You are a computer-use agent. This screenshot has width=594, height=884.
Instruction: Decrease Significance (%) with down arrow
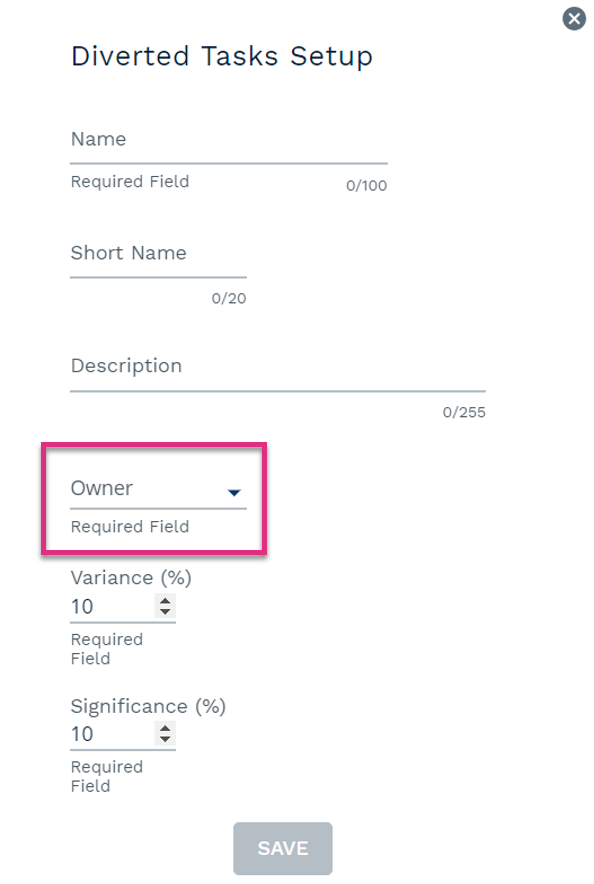165,739
